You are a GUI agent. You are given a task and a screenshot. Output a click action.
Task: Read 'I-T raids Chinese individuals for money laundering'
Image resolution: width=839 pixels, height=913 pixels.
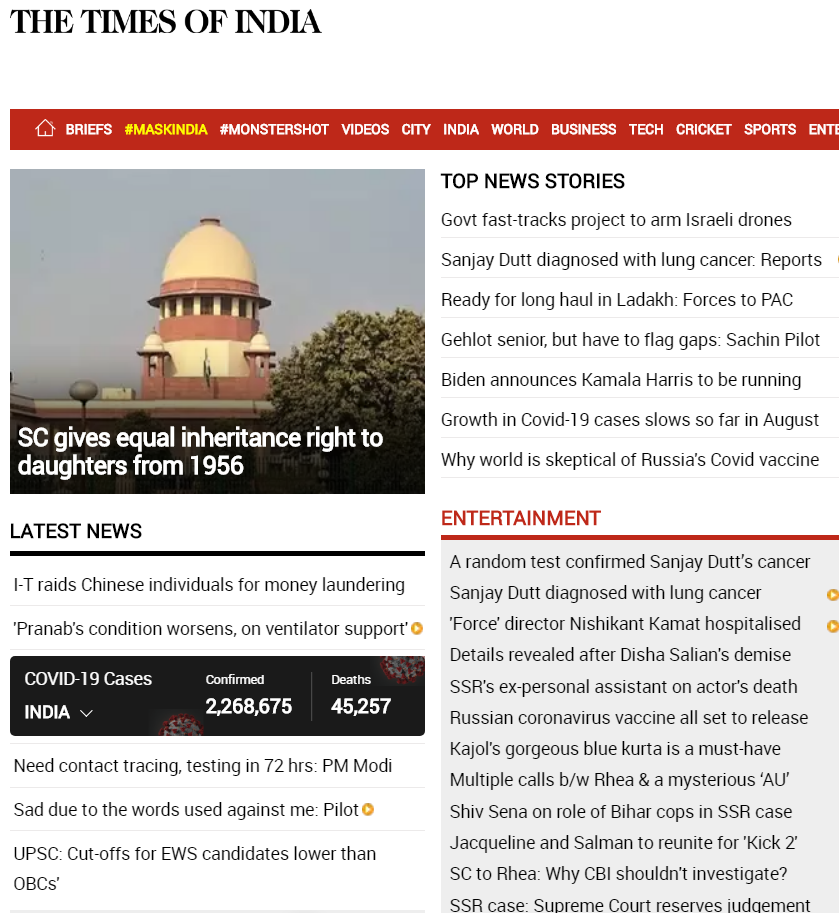click(x=209, y=585)
